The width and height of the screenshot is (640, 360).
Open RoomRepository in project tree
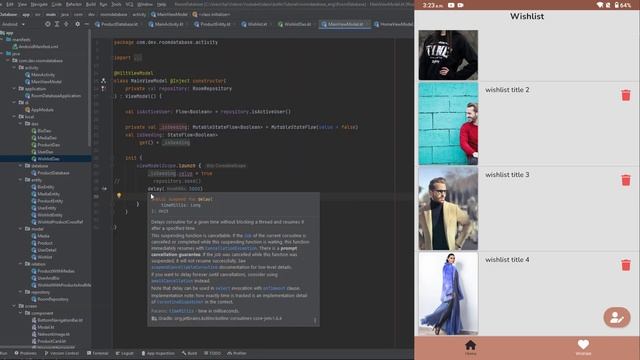pyautogui.click(x=50, y=299)
